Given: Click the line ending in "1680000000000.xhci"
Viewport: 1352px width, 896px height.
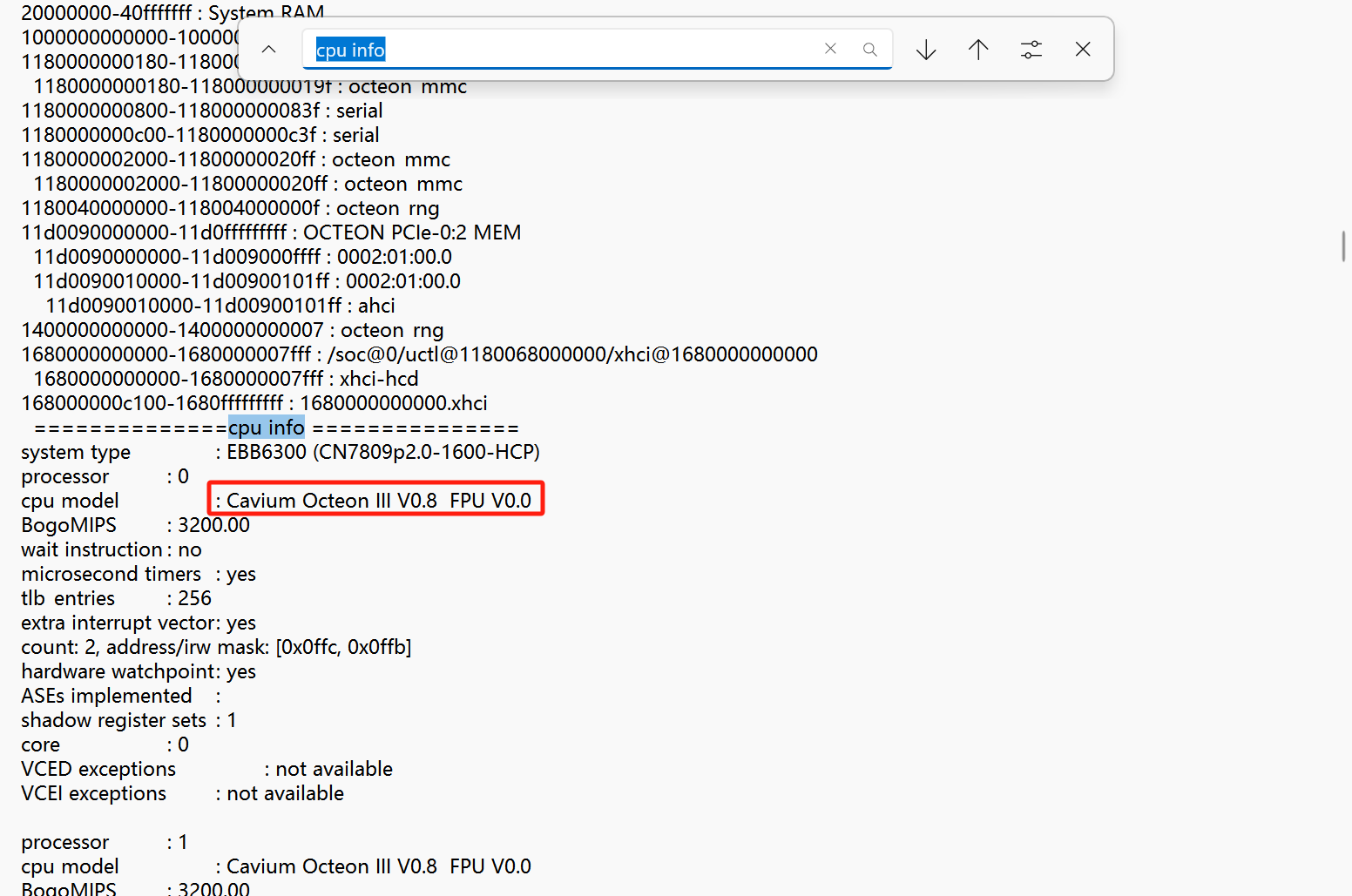Looking at the screenshot, I should [x=254, y=403].
